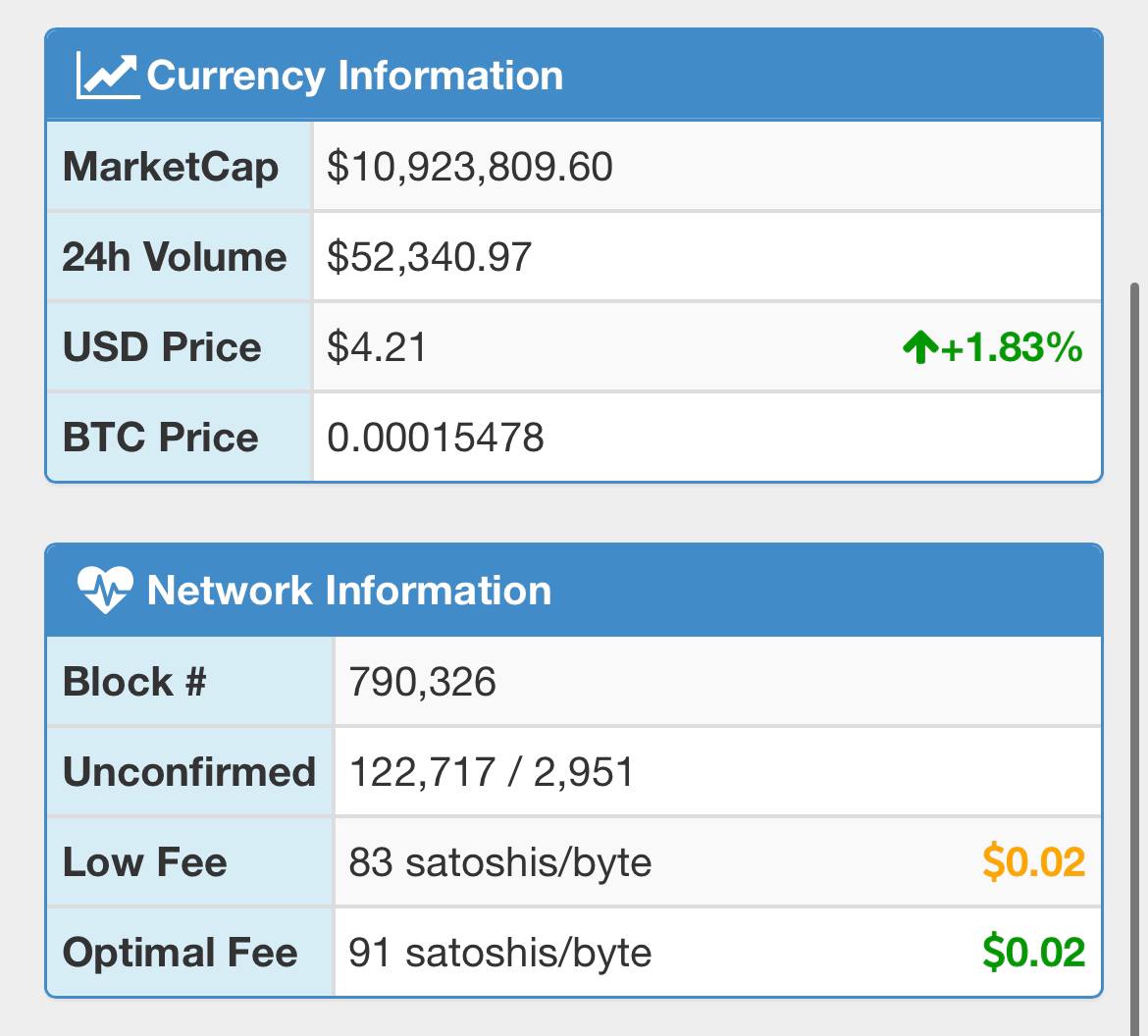Click the +1.83% price change indicator

1011,347
